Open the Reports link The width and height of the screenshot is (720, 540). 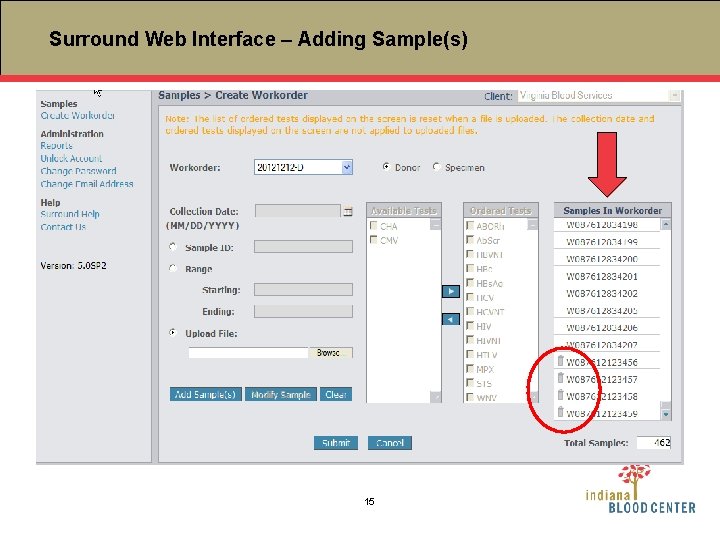tap(56, 146)
